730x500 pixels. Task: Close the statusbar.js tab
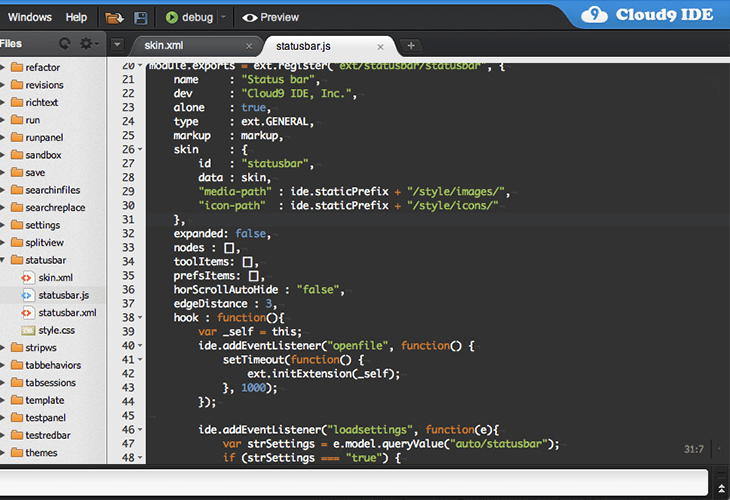(x=380, y=47)
